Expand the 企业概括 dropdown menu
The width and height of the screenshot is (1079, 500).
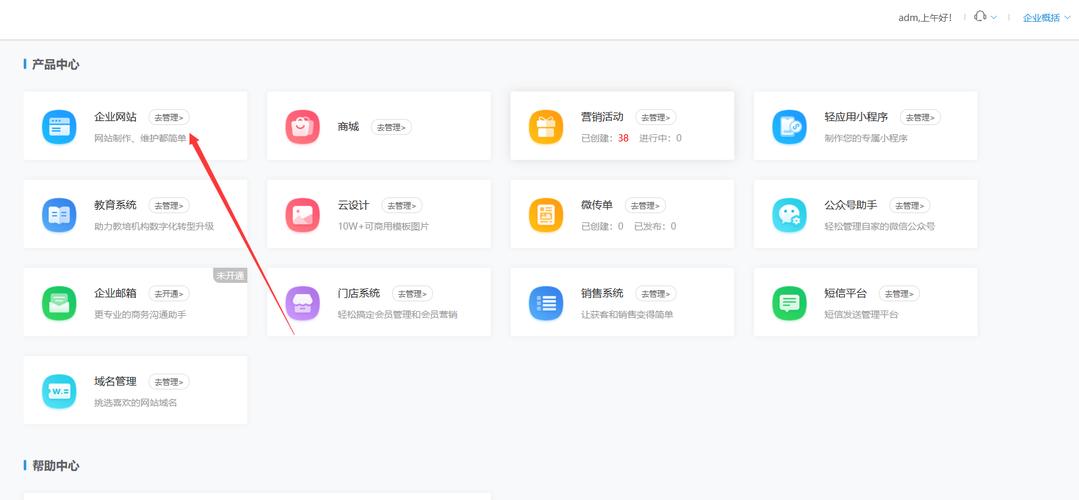point(1046,18)
